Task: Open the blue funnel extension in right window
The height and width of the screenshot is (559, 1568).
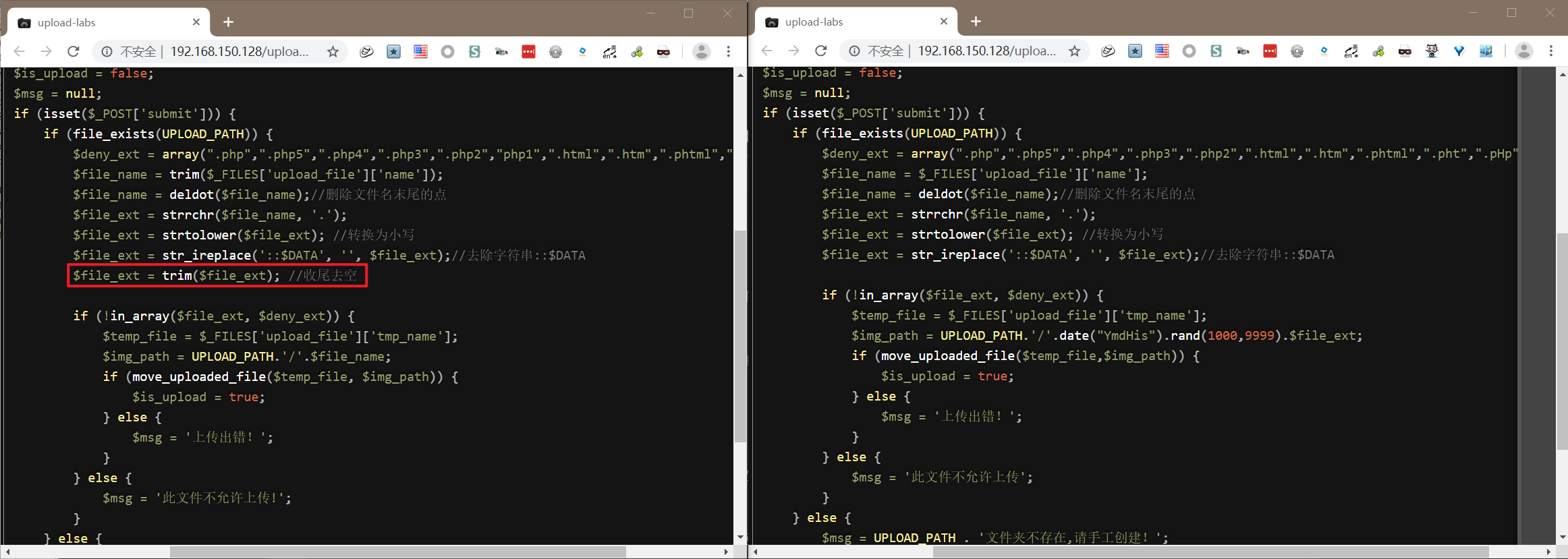Action: pyautogui.click(x=1459, y=51)
